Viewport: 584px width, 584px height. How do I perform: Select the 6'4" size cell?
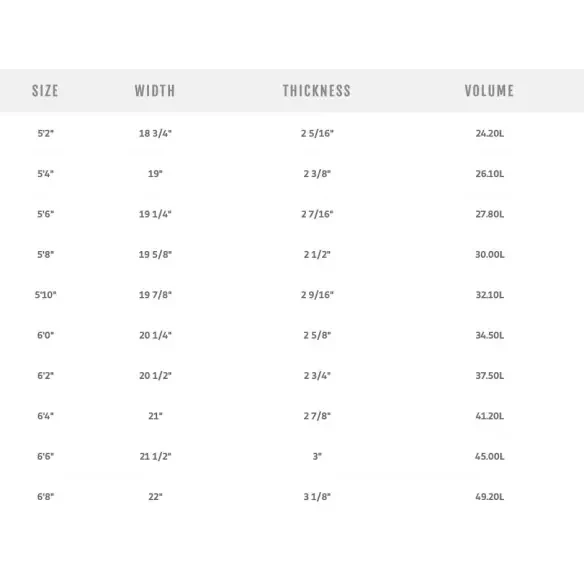[x=45, y=416]
